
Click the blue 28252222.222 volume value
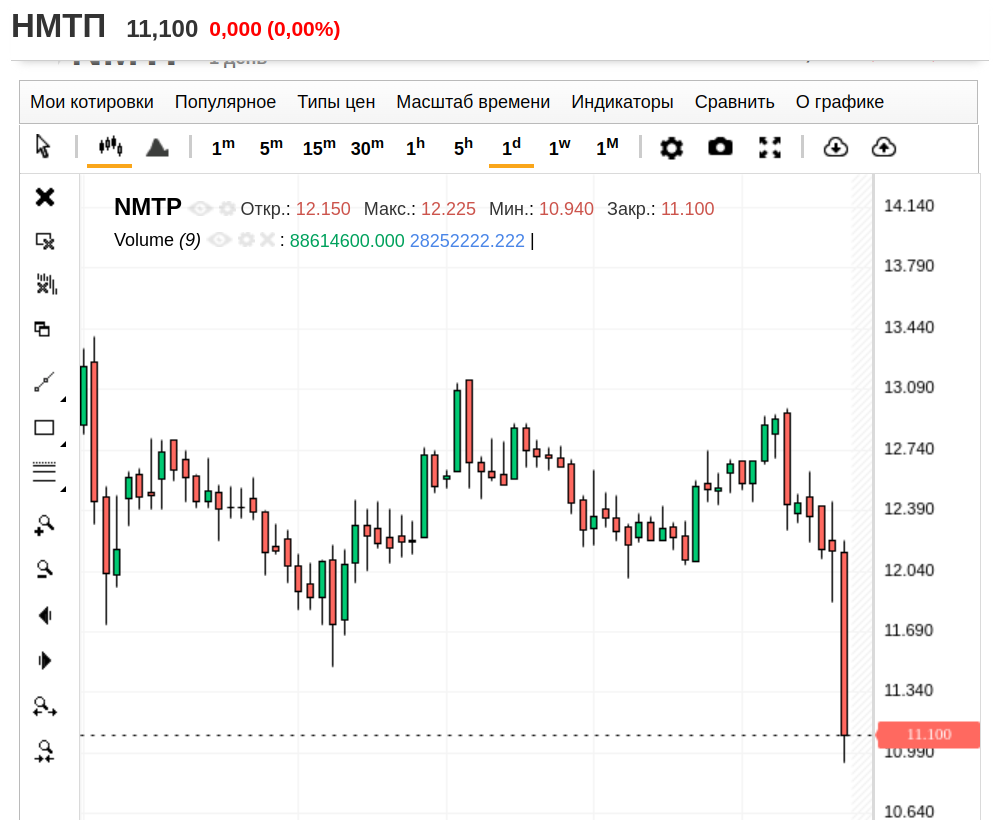[x=468, y=241]
